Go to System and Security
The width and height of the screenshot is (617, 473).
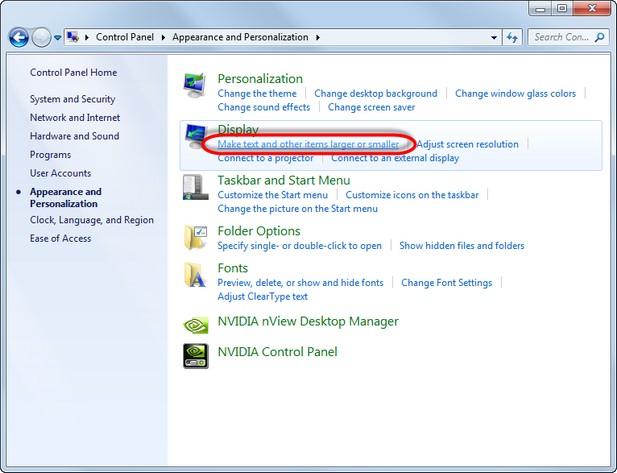click(72, 99)
